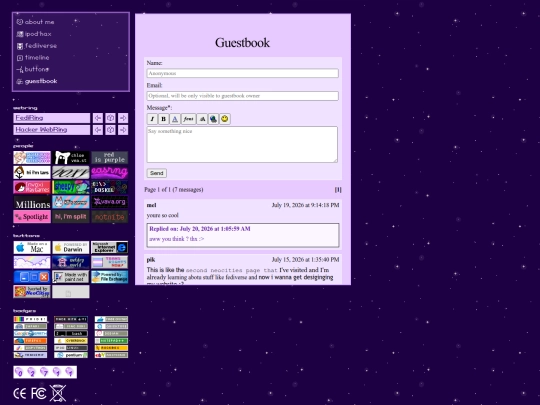Click the yellow Cyberduck badge
Screen dimensions: 540x405
71,341
